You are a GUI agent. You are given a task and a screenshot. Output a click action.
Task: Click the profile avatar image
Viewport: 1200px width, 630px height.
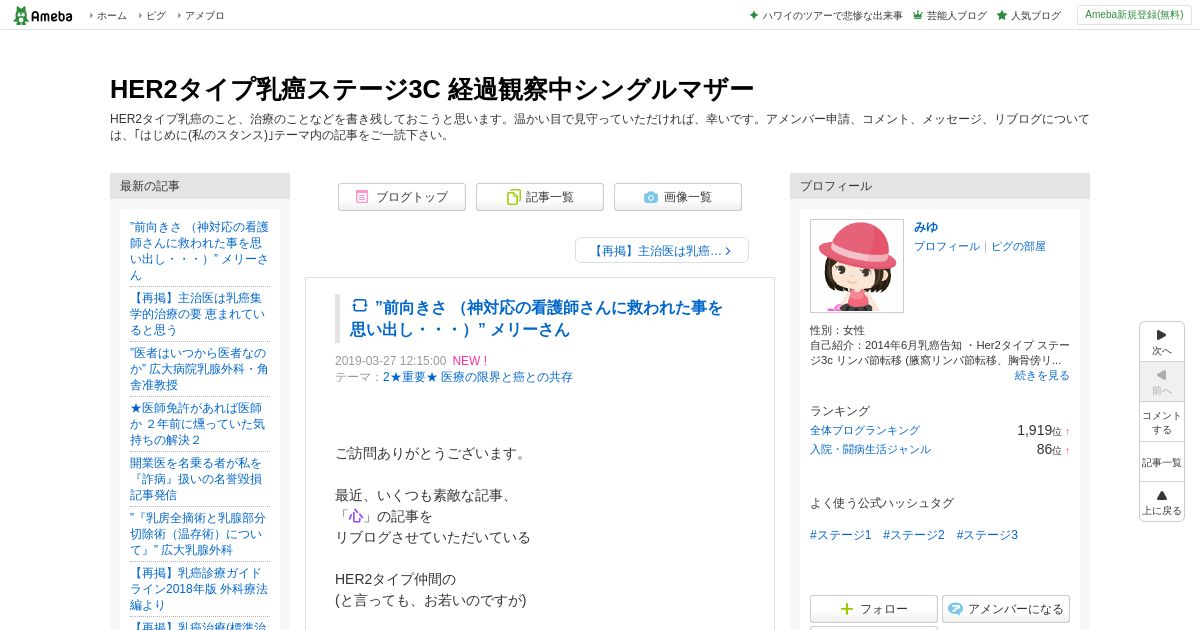[x=857, y=266]
